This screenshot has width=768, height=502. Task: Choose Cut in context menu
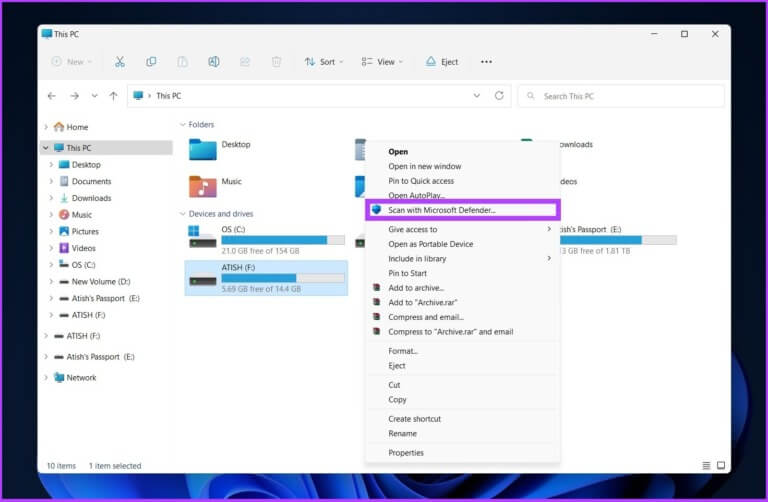coord(463,385)
